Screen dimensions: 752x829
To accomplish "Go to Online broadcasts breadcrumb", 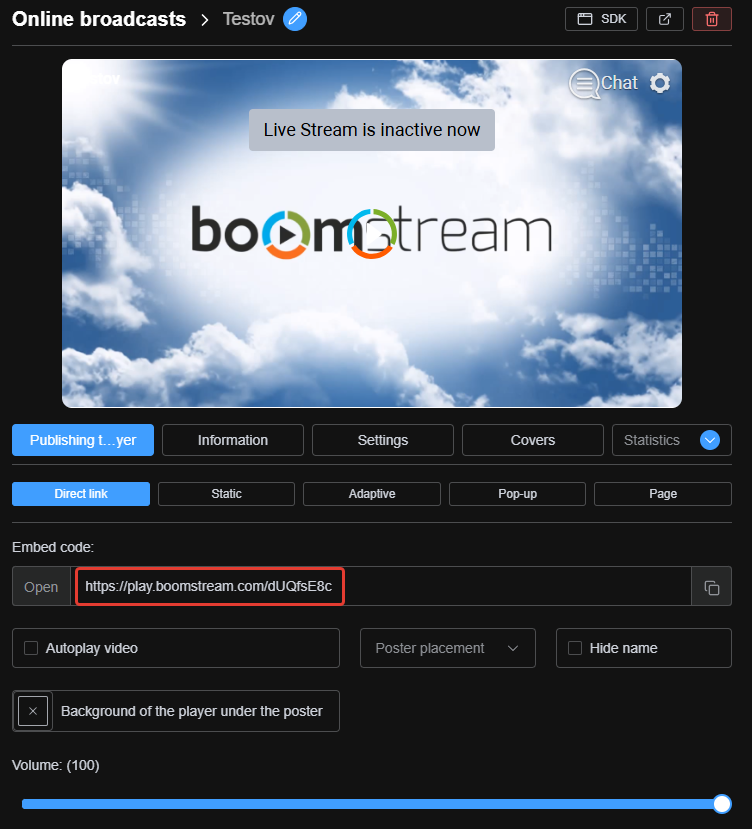I will pyautogui.click(x=99, y=19).
